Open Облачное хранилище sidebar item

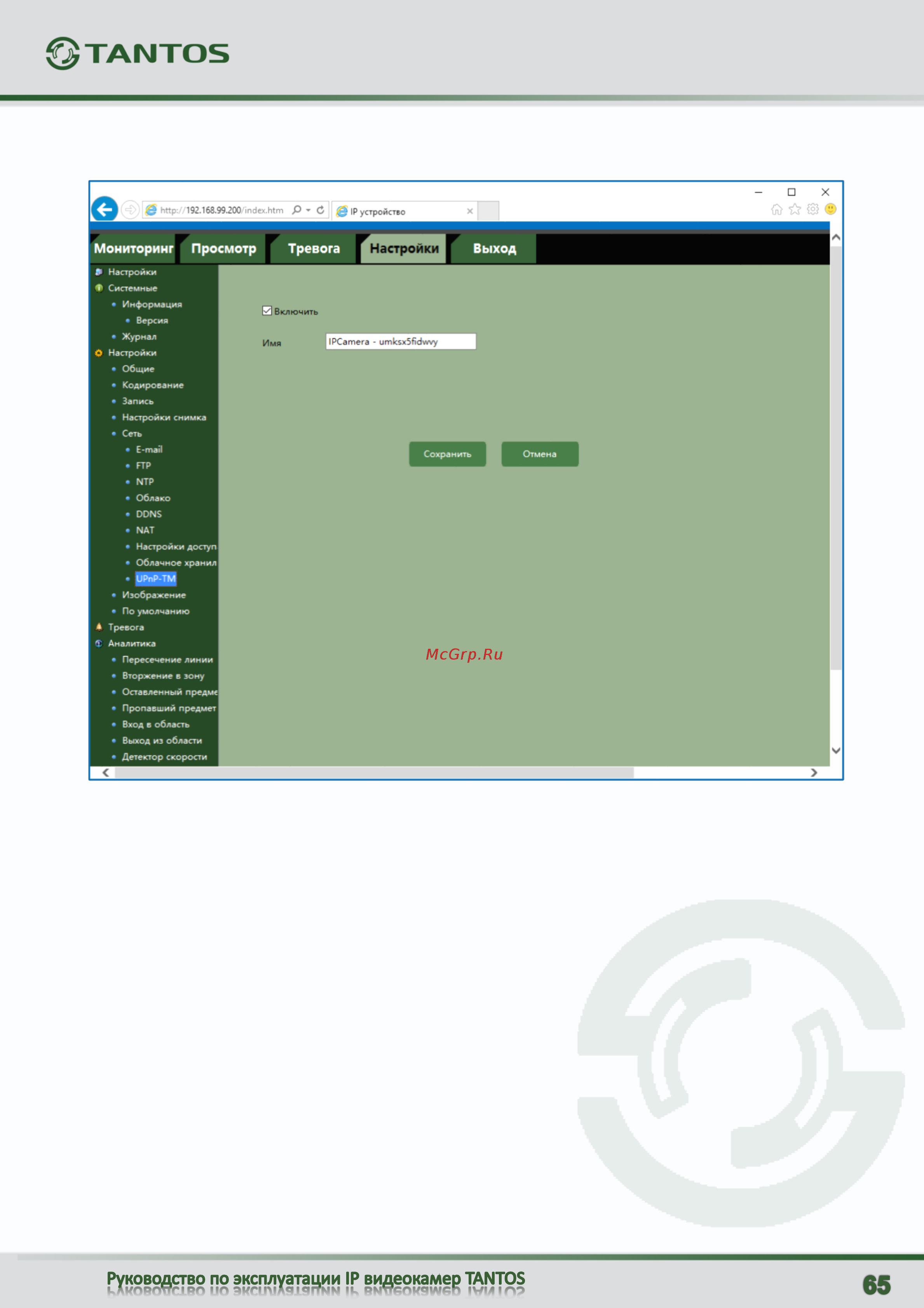[x=176, y=562]
